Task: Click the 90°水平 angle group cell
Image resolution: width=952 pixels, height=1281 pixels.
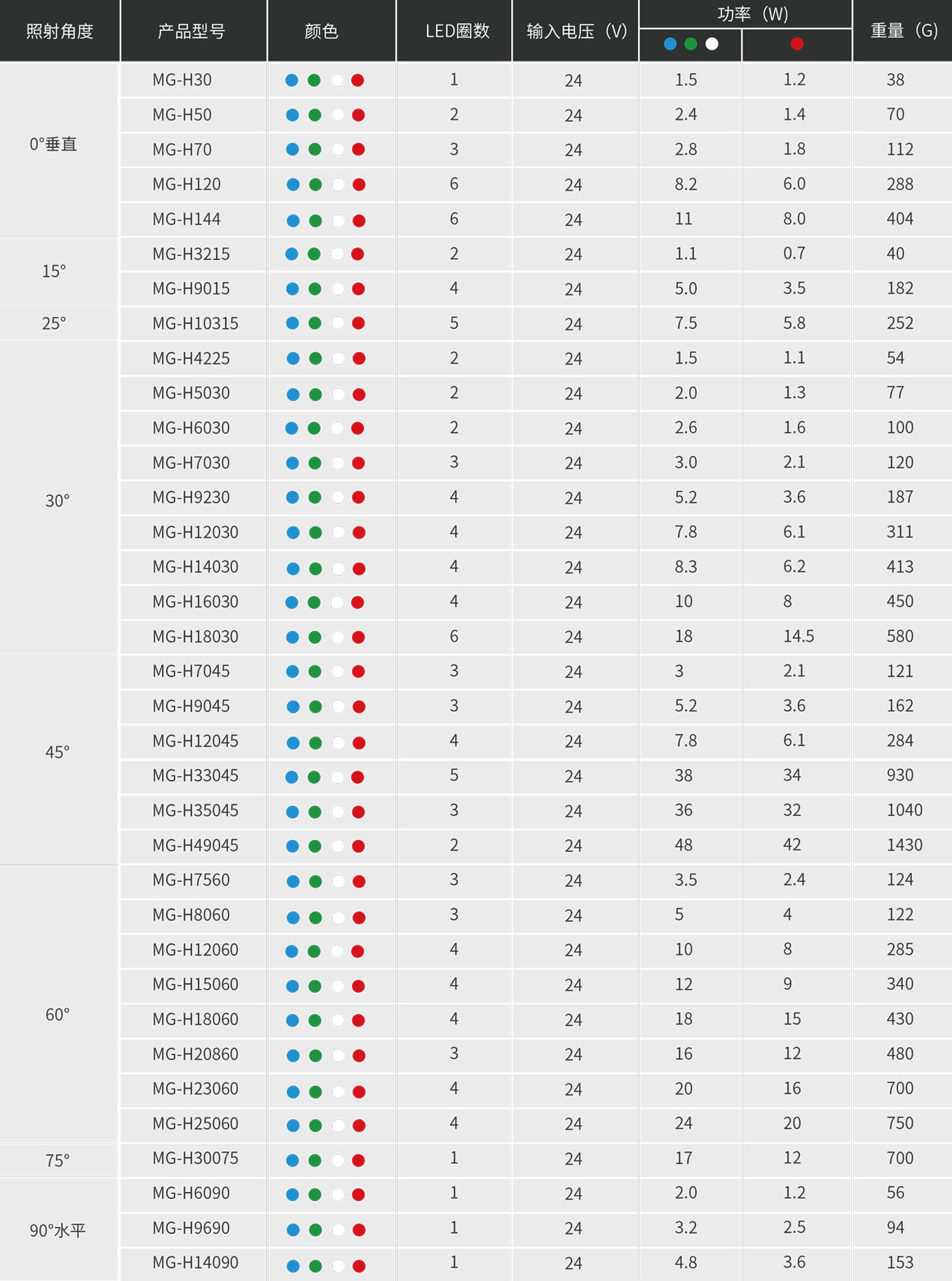Action: [x=57, y=1231]
